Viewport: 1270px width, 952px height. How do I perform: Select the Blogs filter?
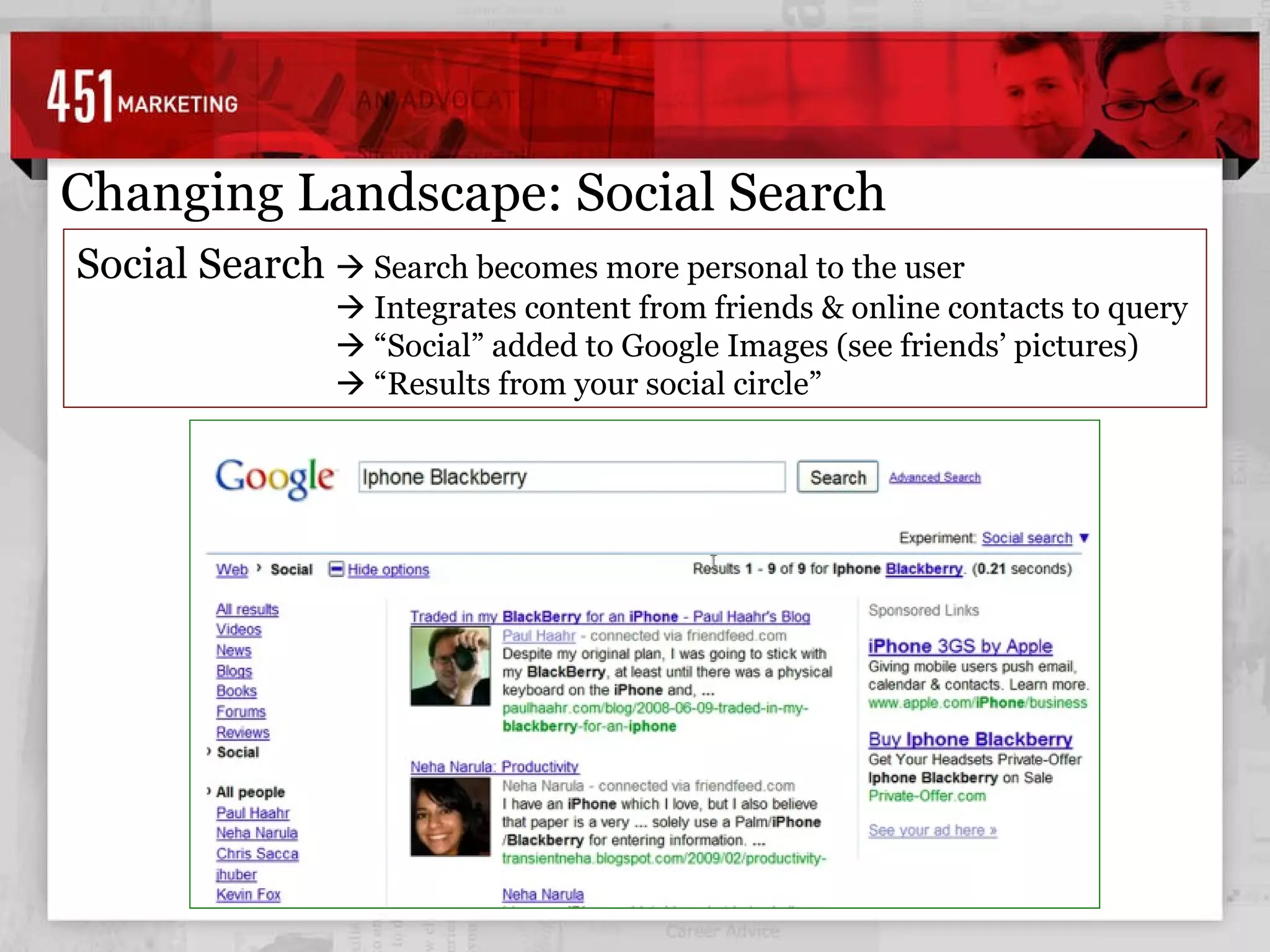coord(234,671)
